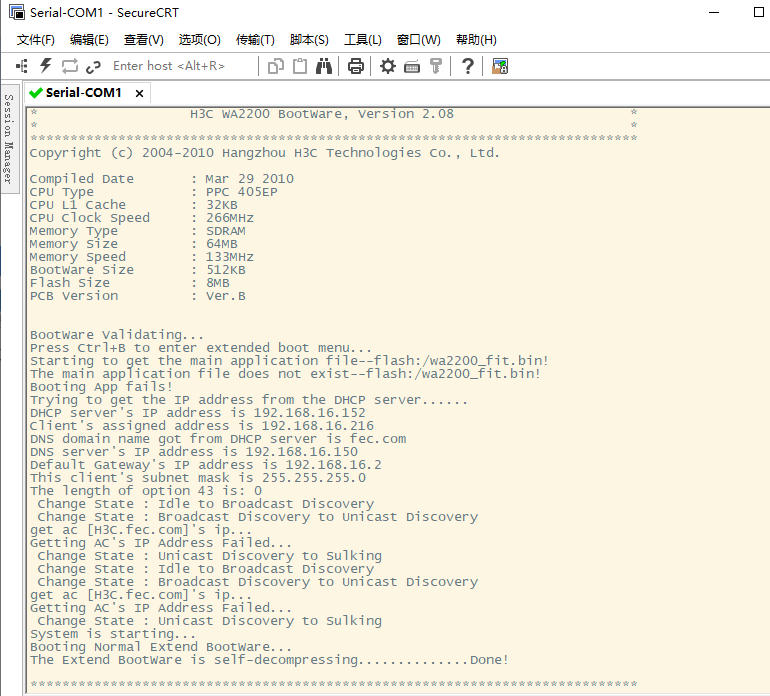Open the 文件(F) menu
Screen dimensions: 770x696
tap(35, 40)
